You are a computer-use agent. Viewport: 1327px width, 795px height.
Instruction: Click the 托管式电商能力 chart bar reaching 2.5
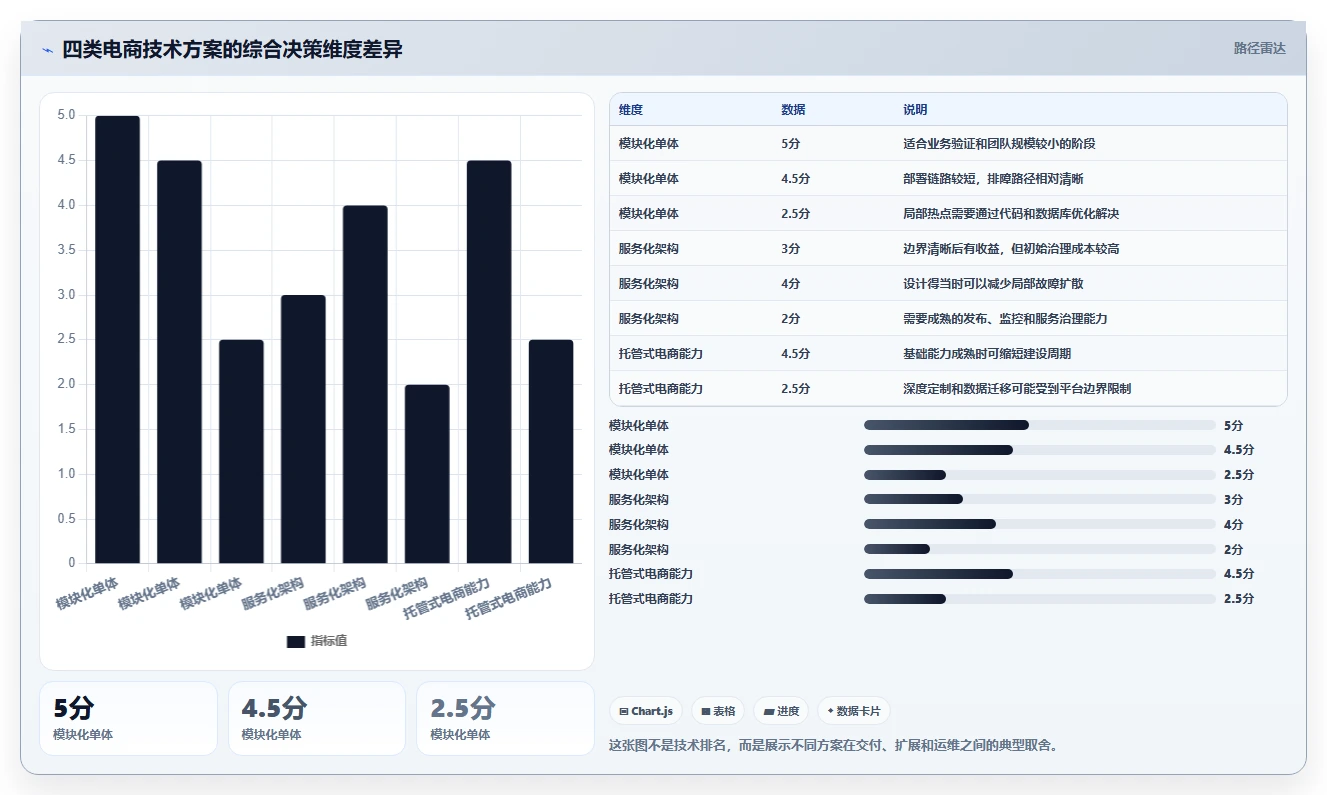551,451
